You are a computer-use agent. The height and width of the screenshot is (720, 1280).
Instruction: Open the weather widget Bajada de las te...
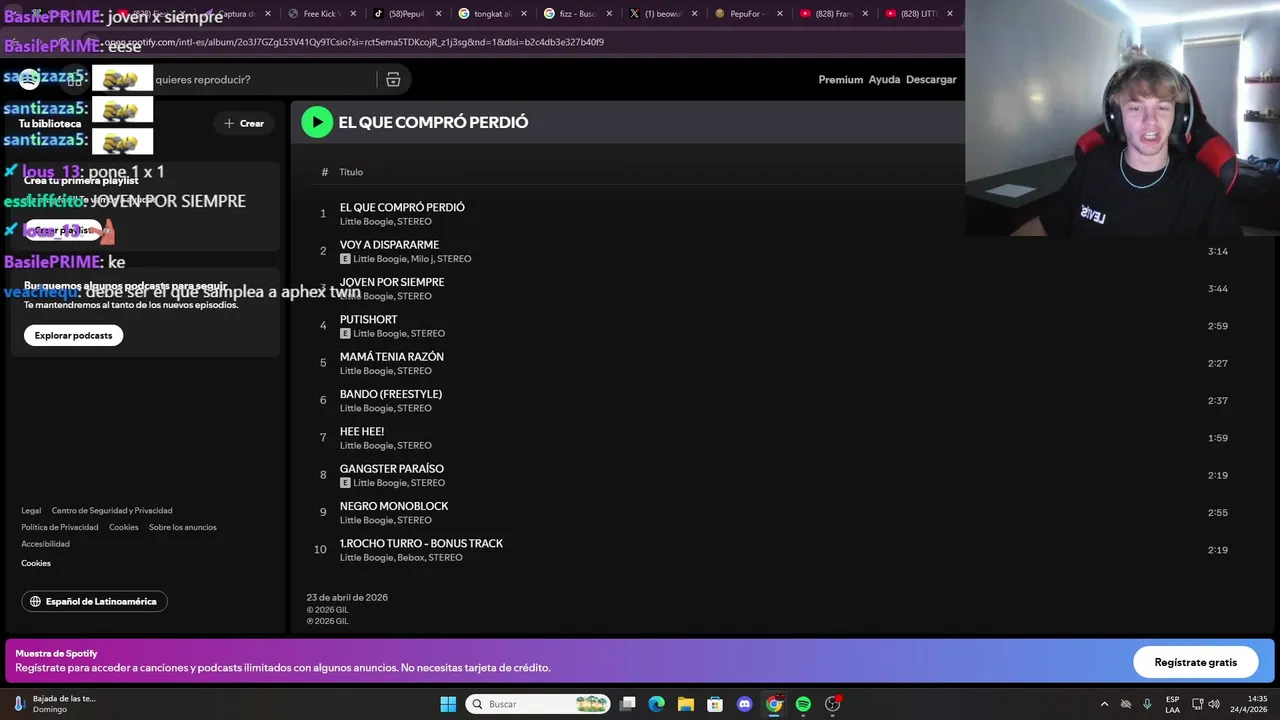55,704
